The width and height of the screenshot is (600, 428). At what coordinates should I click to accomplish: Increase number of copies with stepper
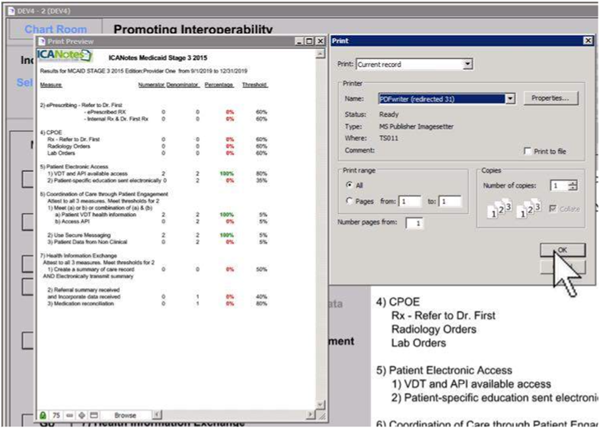pyautogui.click(x=571, y=182)
